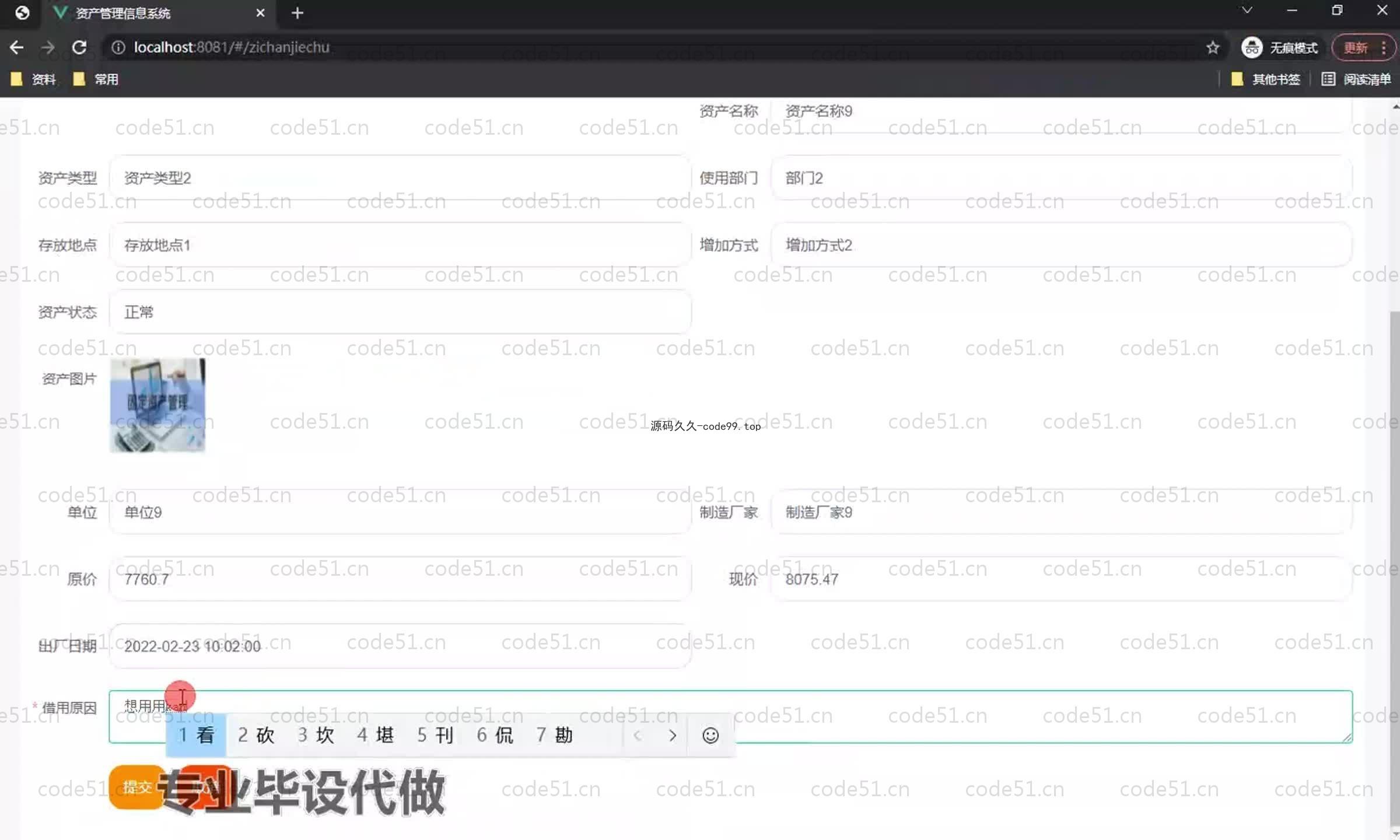The height and width of the screenshot is (840, 1400).
Task: Open the incognito 无痕模式 profile indicator
Action: (x=1279, y=47)
